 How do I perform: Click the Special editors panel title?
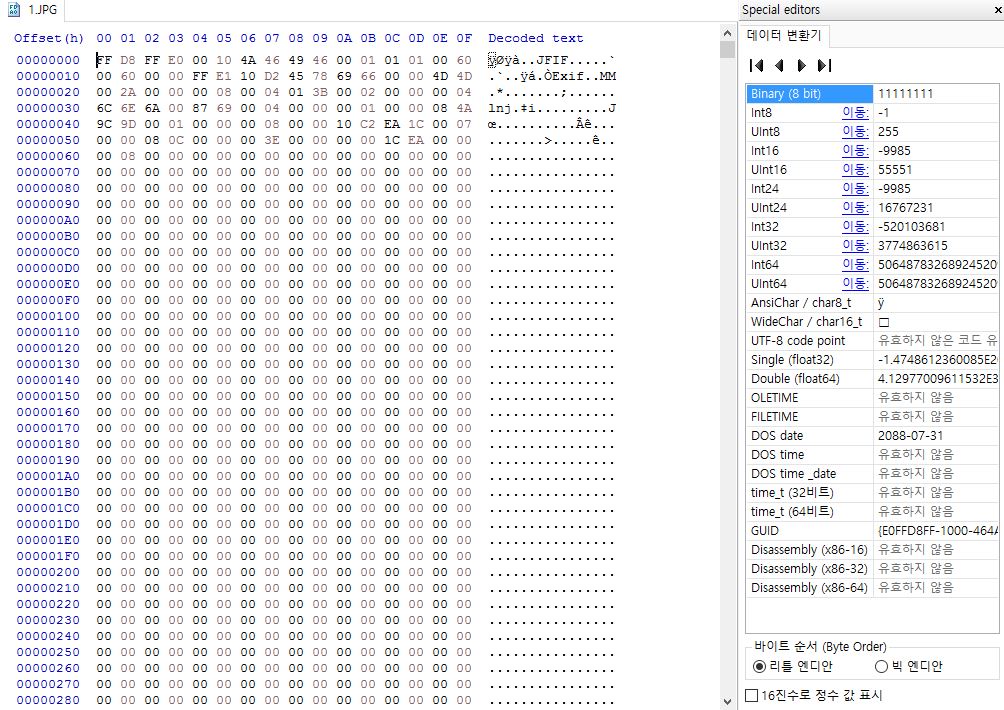(x=781, y=10)
